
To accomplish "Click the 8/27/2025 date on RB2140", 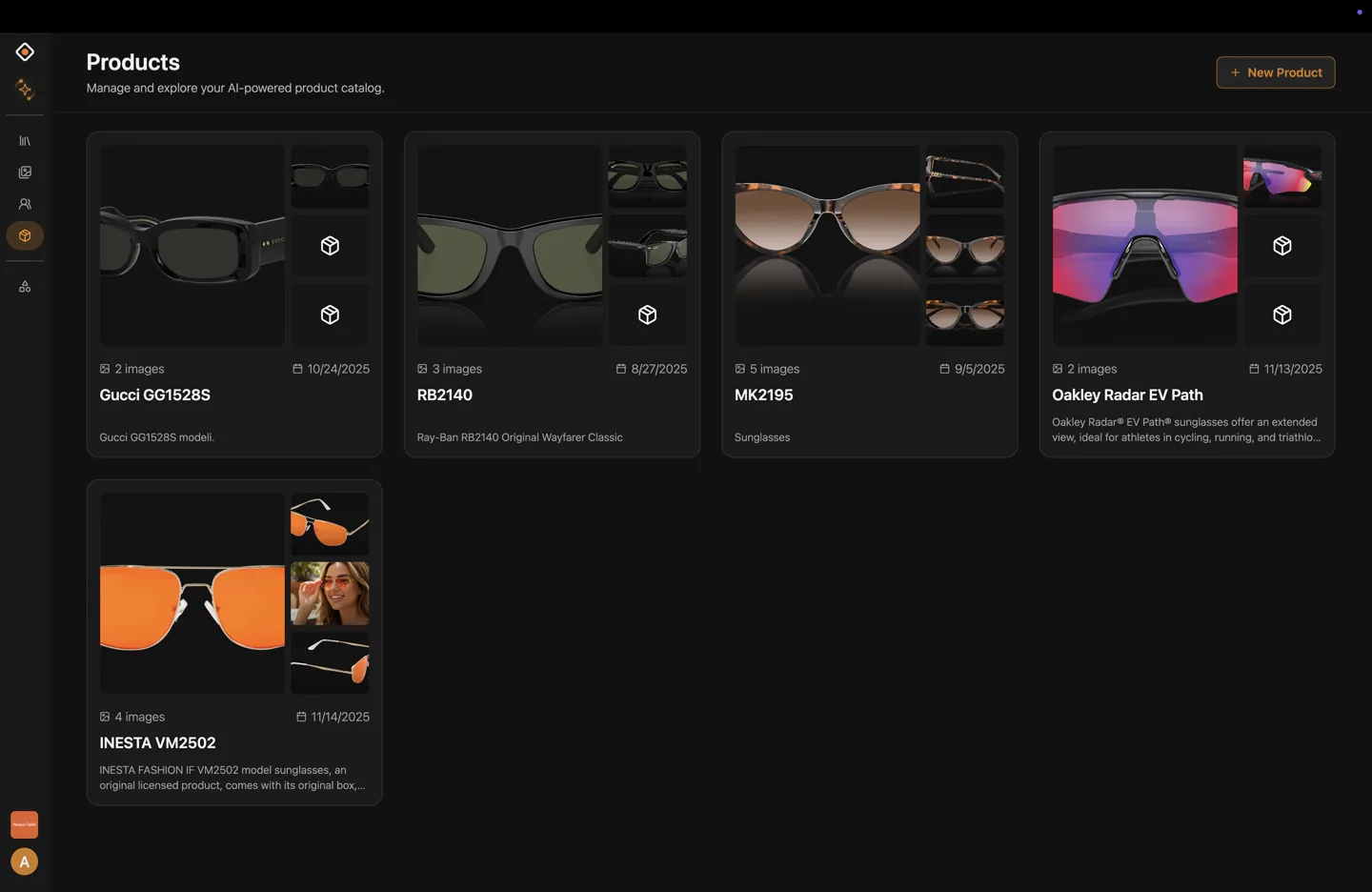I will coord(652,369).
